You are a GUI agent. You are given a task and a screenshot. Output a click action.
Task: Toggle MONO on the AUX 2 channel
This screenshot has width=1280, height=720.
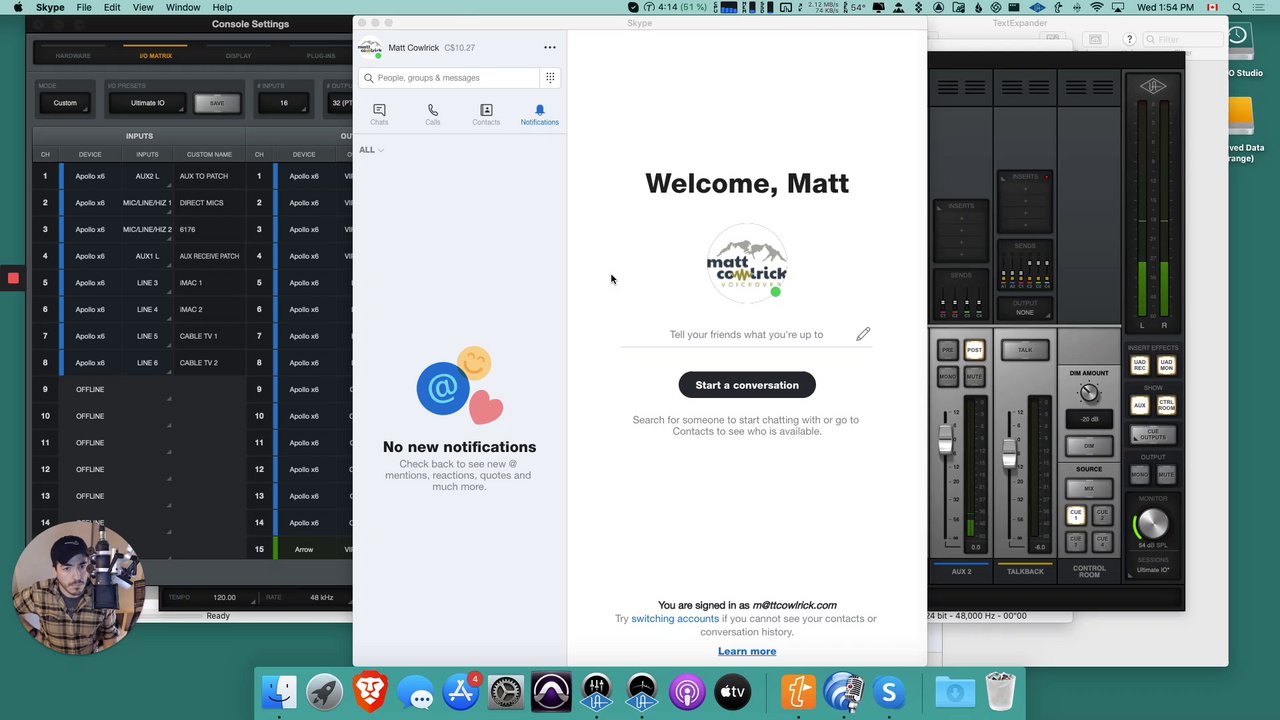[947, 376]
